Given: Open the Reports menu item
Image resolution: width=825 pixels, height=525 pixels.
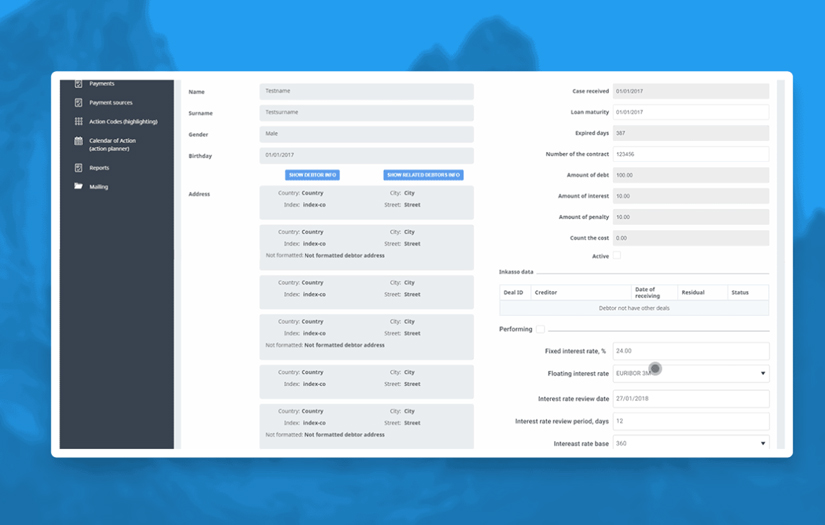Looking at the screenshot, I should pyautogui.click(x=99, y=168).
